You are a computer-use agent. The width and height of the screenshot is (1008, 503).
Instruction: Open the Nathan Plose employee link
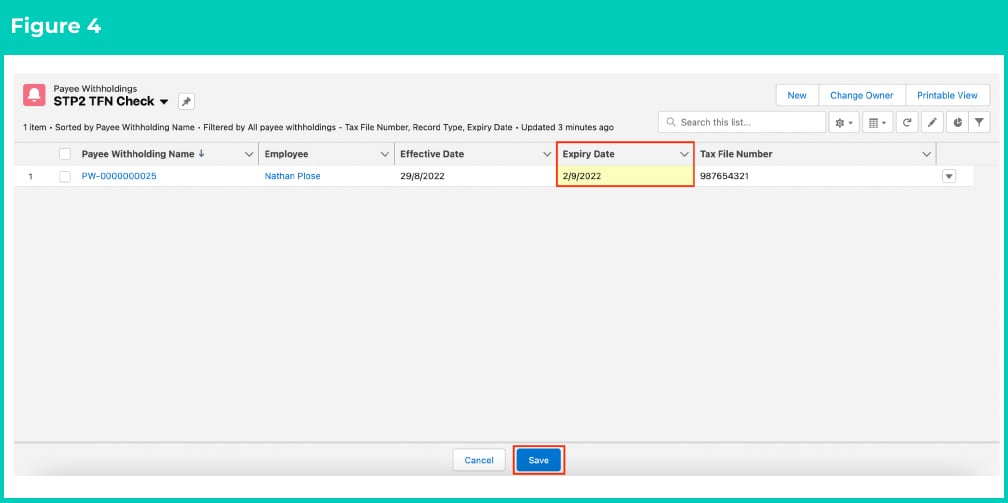292,176
